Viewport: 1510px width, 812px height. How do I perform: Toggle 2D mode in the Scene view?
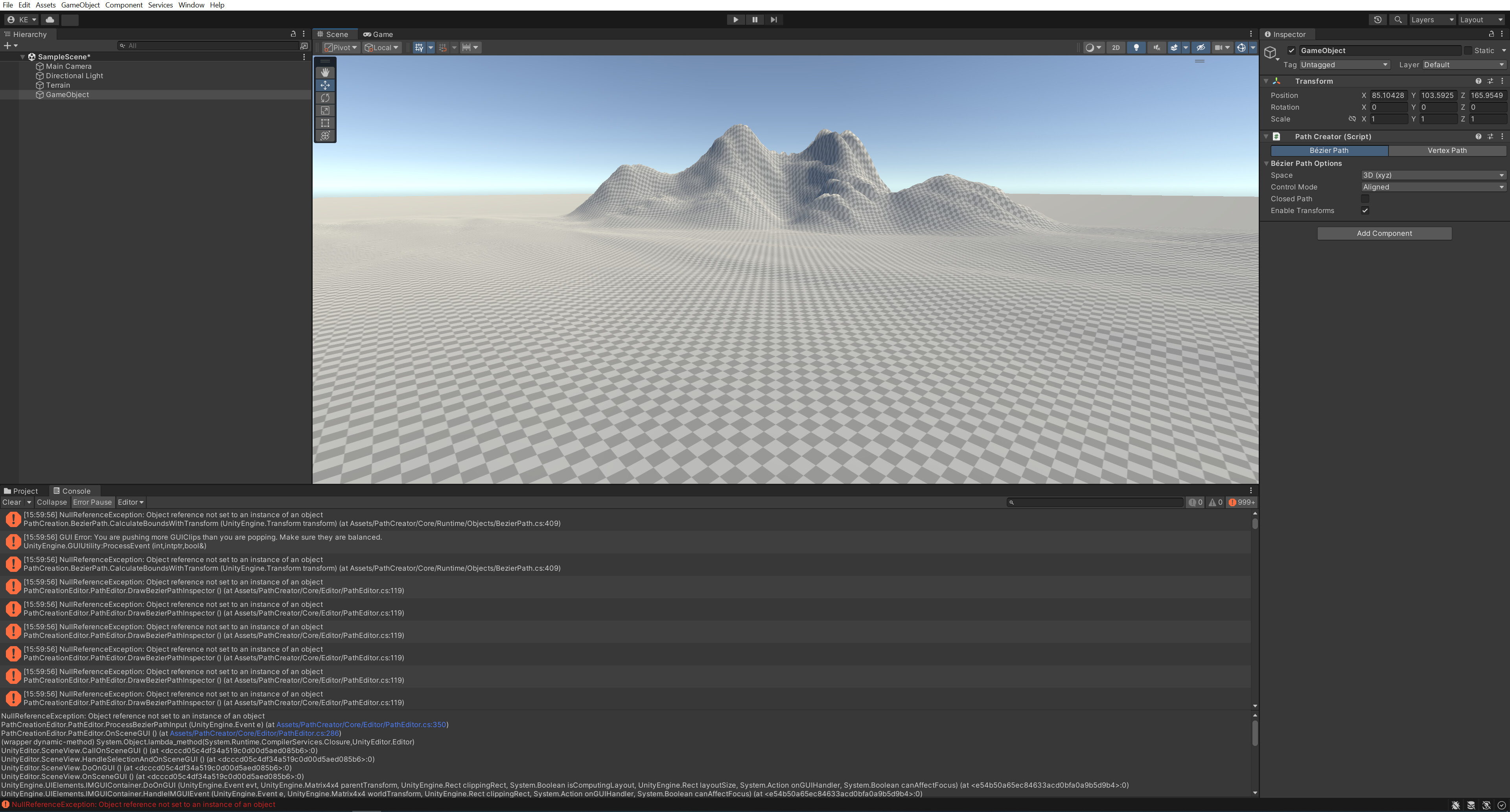[x=1116, y=48]
